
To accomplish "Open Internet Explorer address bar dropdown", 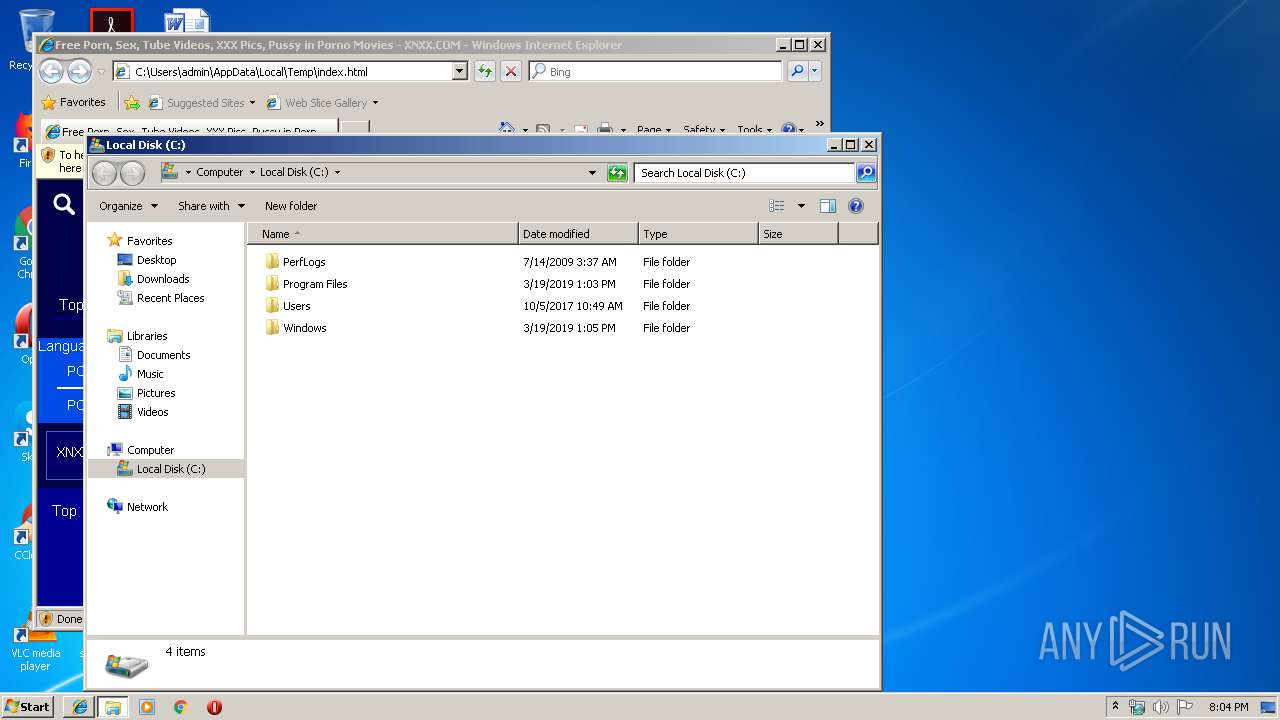I will [459, 71].
